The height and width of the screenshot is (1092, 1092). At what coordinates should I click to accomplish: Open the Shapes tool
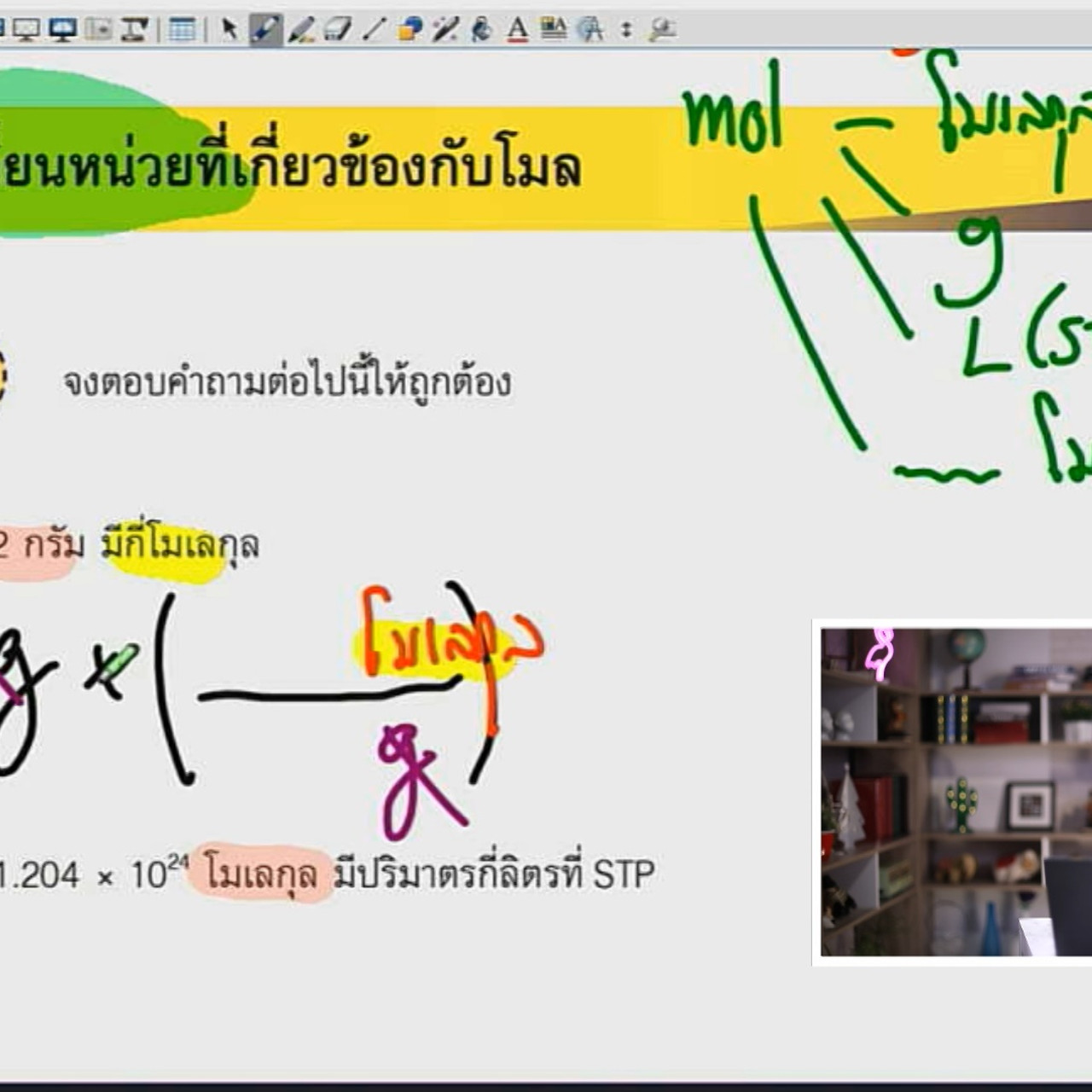pyautogui.click(x=409, y=30)
